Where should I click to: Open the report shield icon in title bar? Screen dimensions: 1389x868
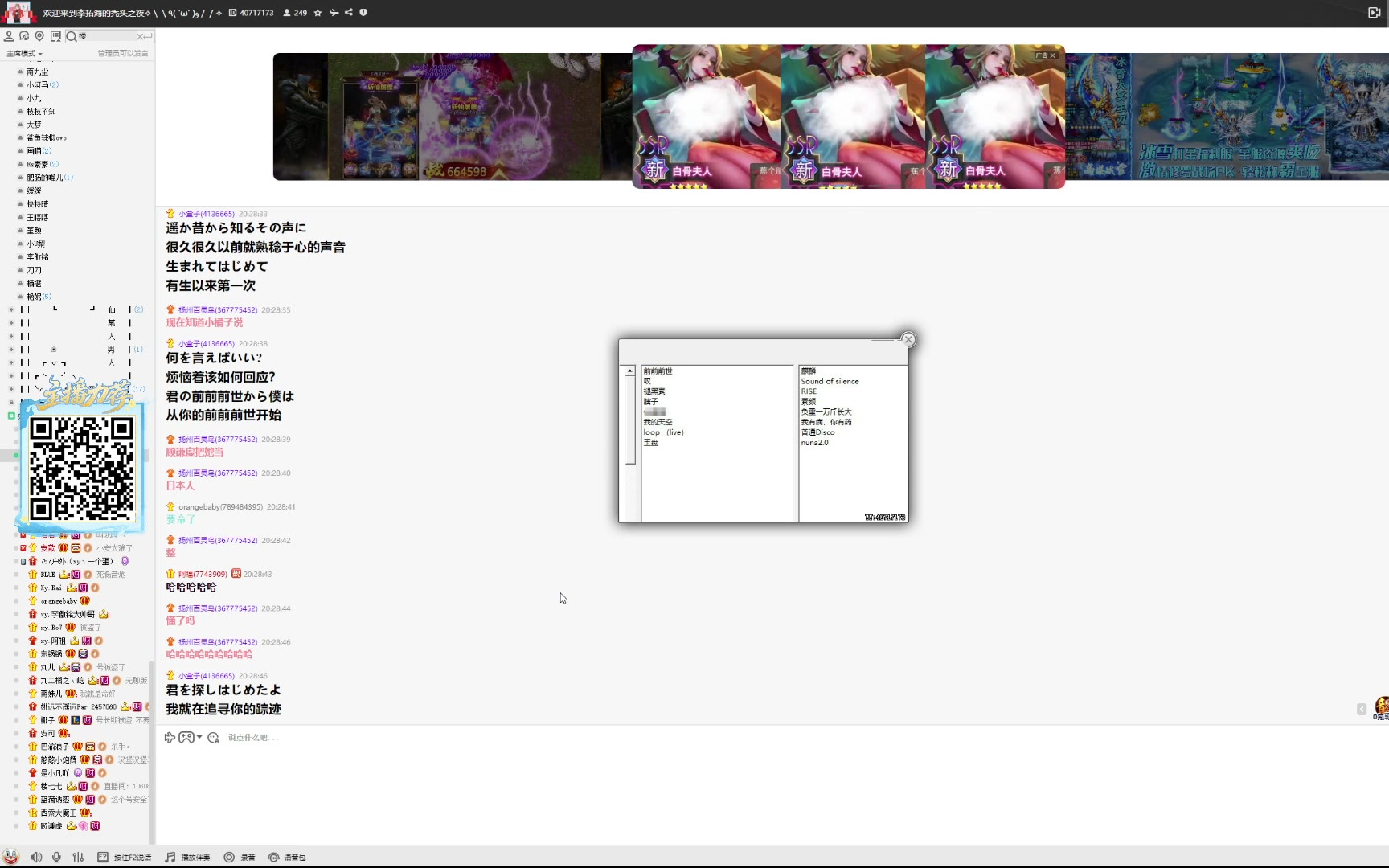[363, 13]
